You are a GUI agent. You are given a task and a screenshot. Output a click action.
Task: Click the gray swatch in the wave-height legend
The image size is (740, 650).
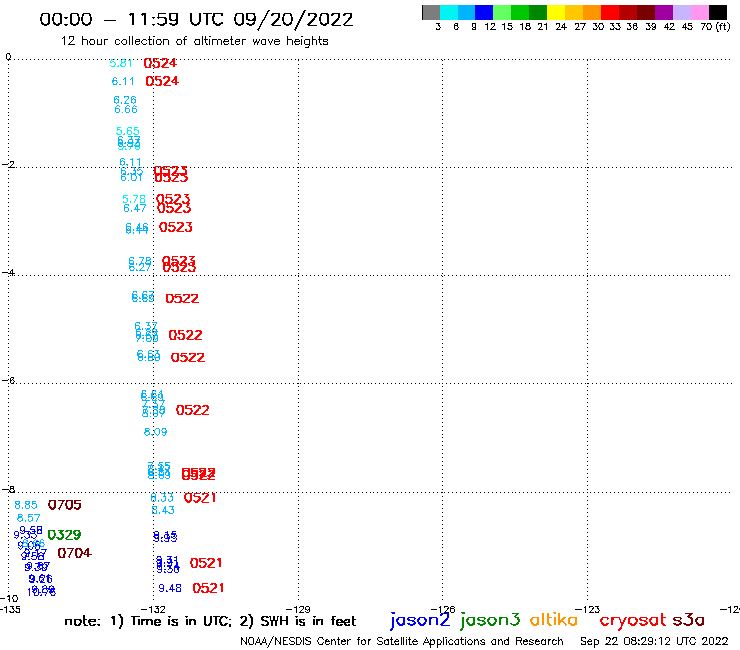click(x=431, y=12)
